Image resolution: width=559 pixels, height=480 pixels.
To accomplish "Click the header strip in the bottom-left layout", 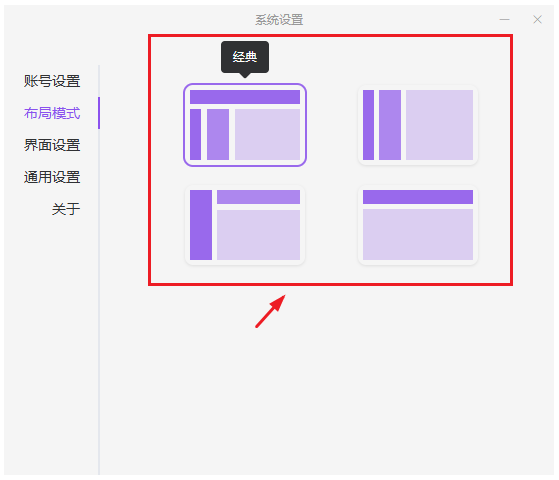I will (x=258, y=197).
